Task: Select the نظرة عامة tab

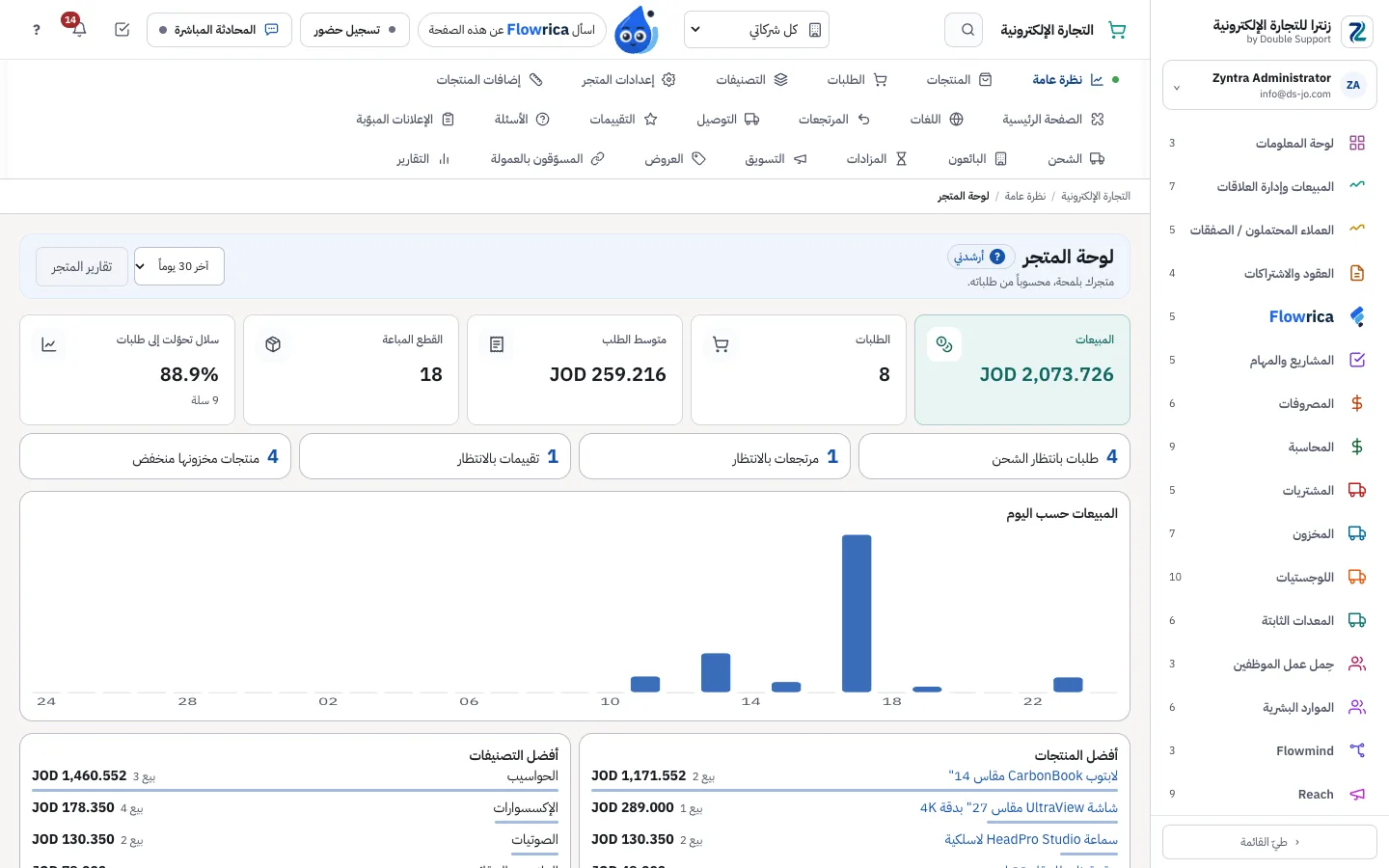Action: coord(1067,80)
